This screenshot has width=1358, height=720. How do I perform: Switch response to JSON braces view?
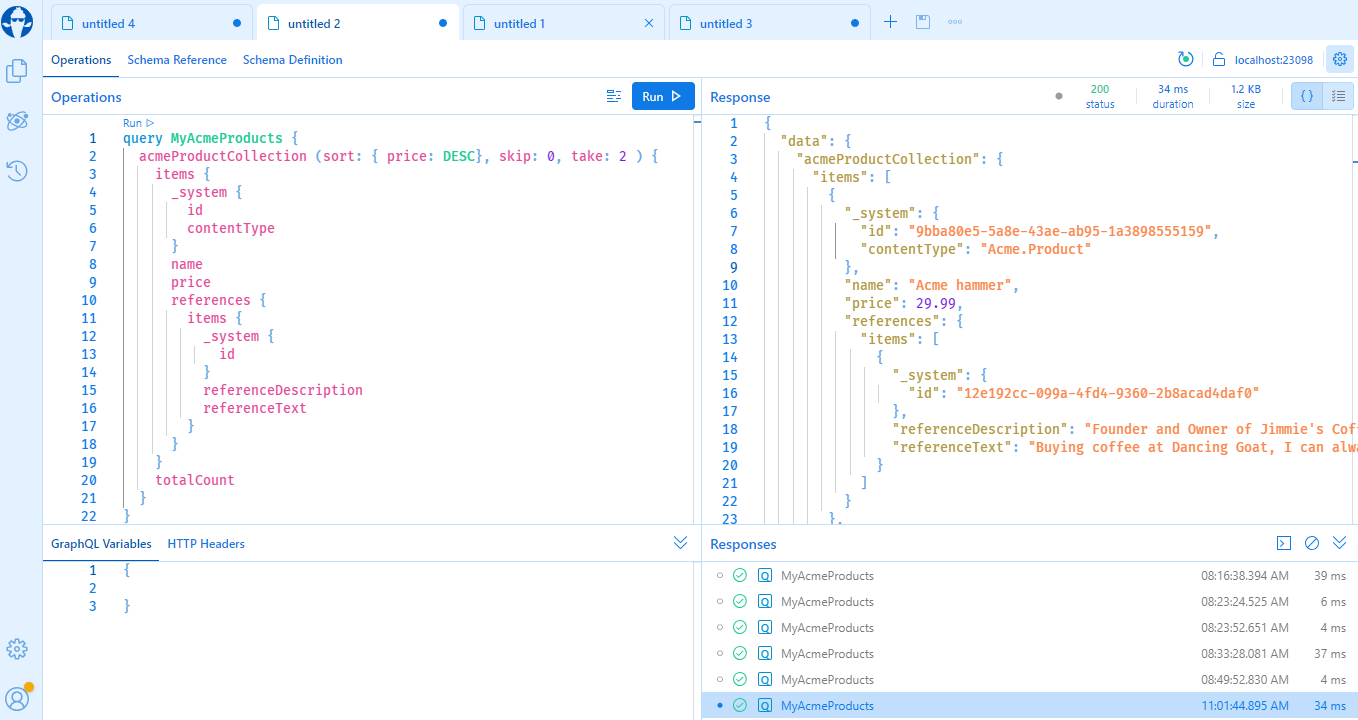(1306, 97)
